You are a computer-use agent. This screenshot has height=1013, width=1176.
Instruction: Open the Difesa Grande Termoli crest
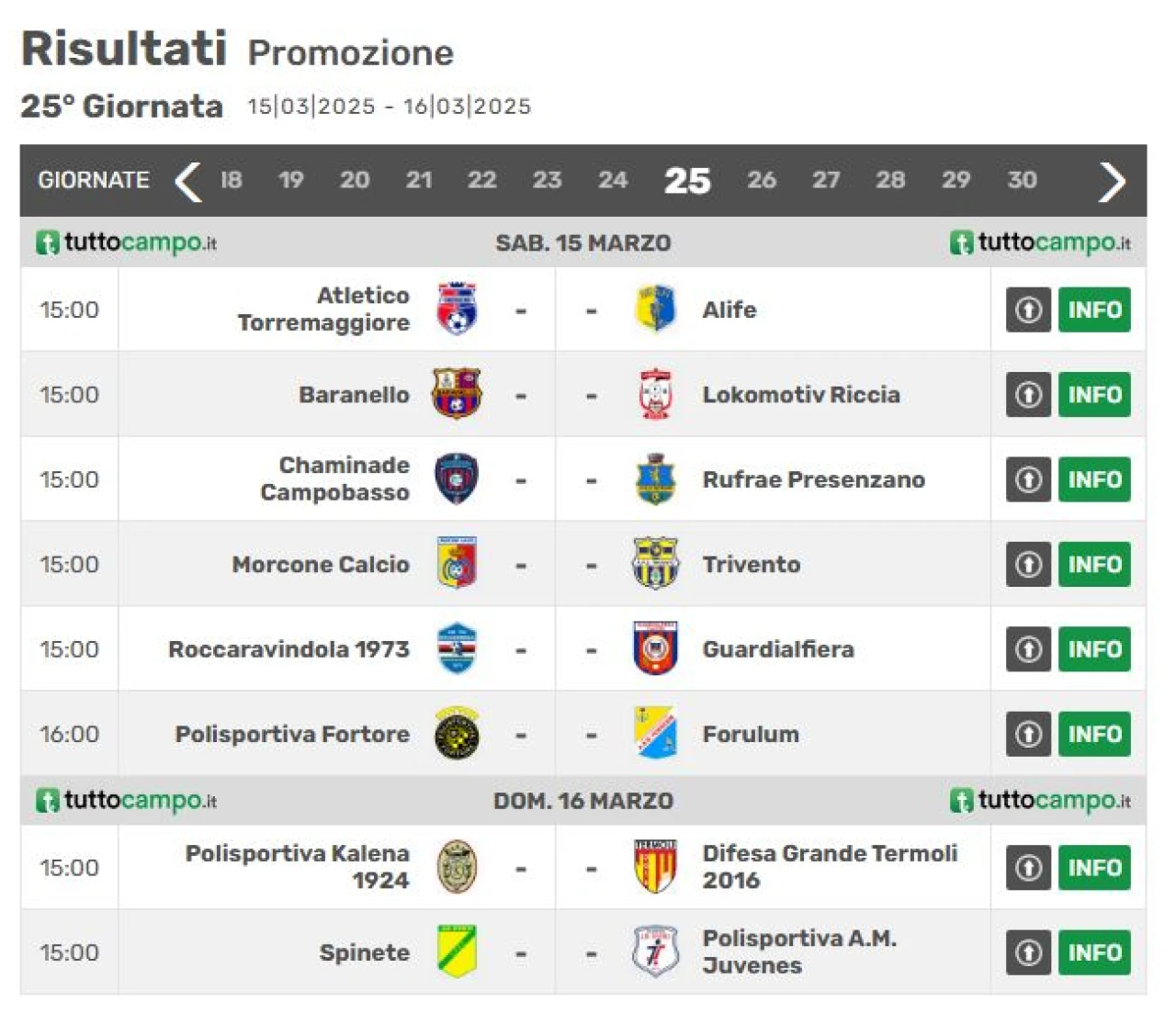click(x=655, y=866)
